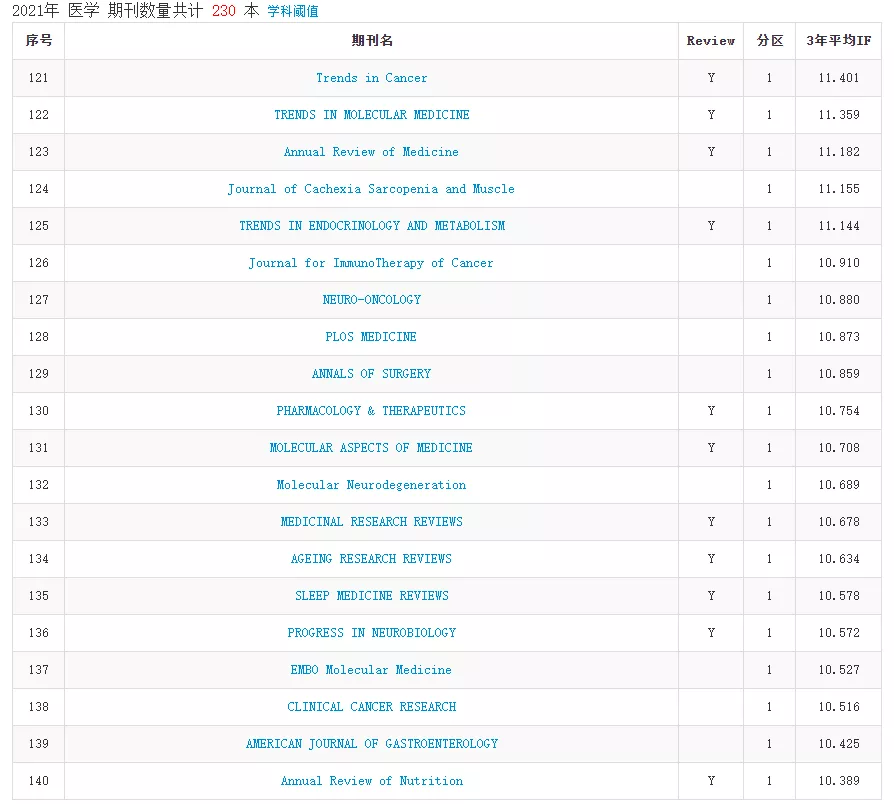Click AGEING RESEARCH REVIEWS journal
This screenshot has width=894, height=804.
[x=371, y=559]
